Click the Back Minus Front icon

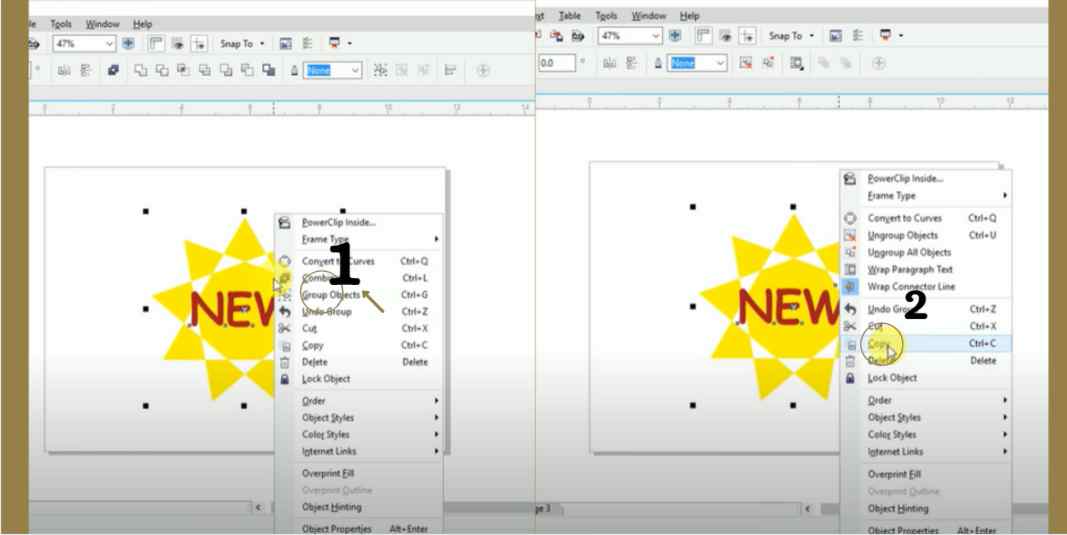(x=247, y=70)
